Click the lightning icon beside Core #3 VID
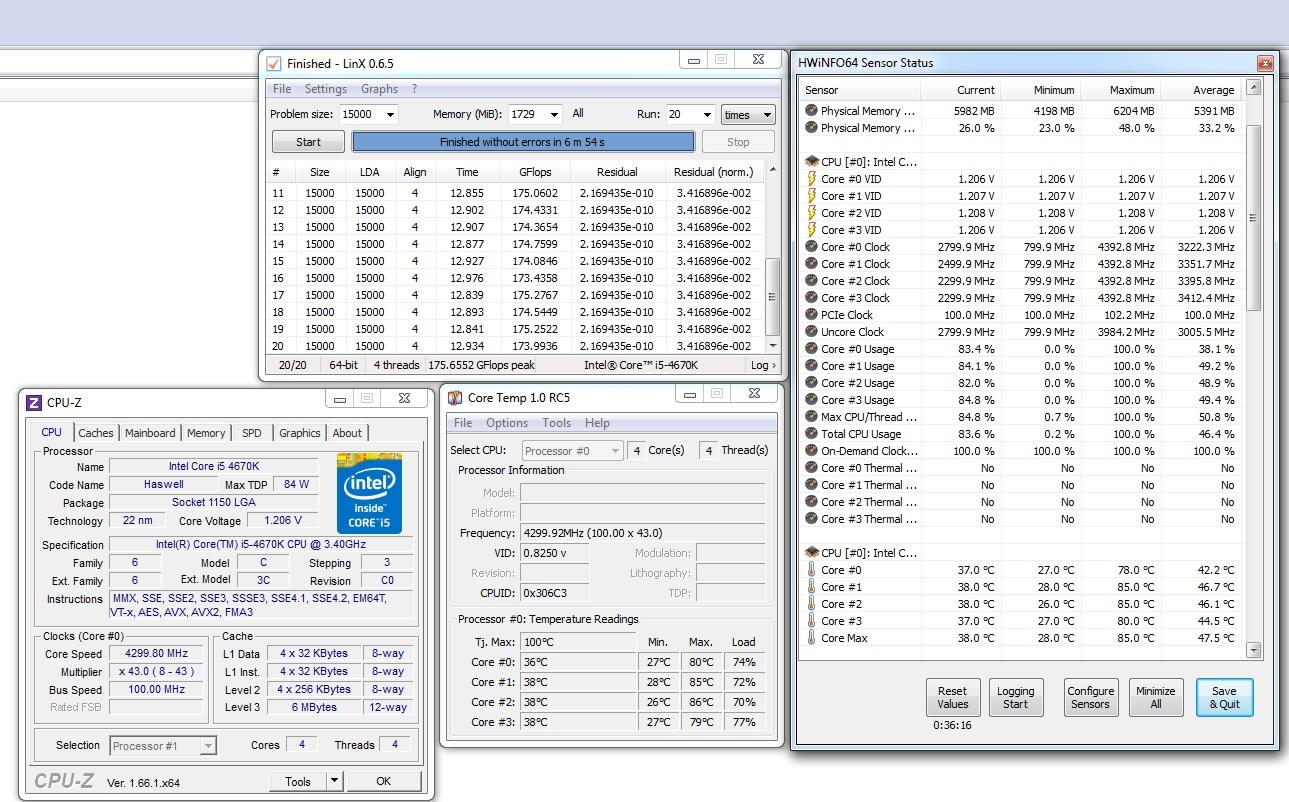This screenshot has height=802, width=1289. 811,230
